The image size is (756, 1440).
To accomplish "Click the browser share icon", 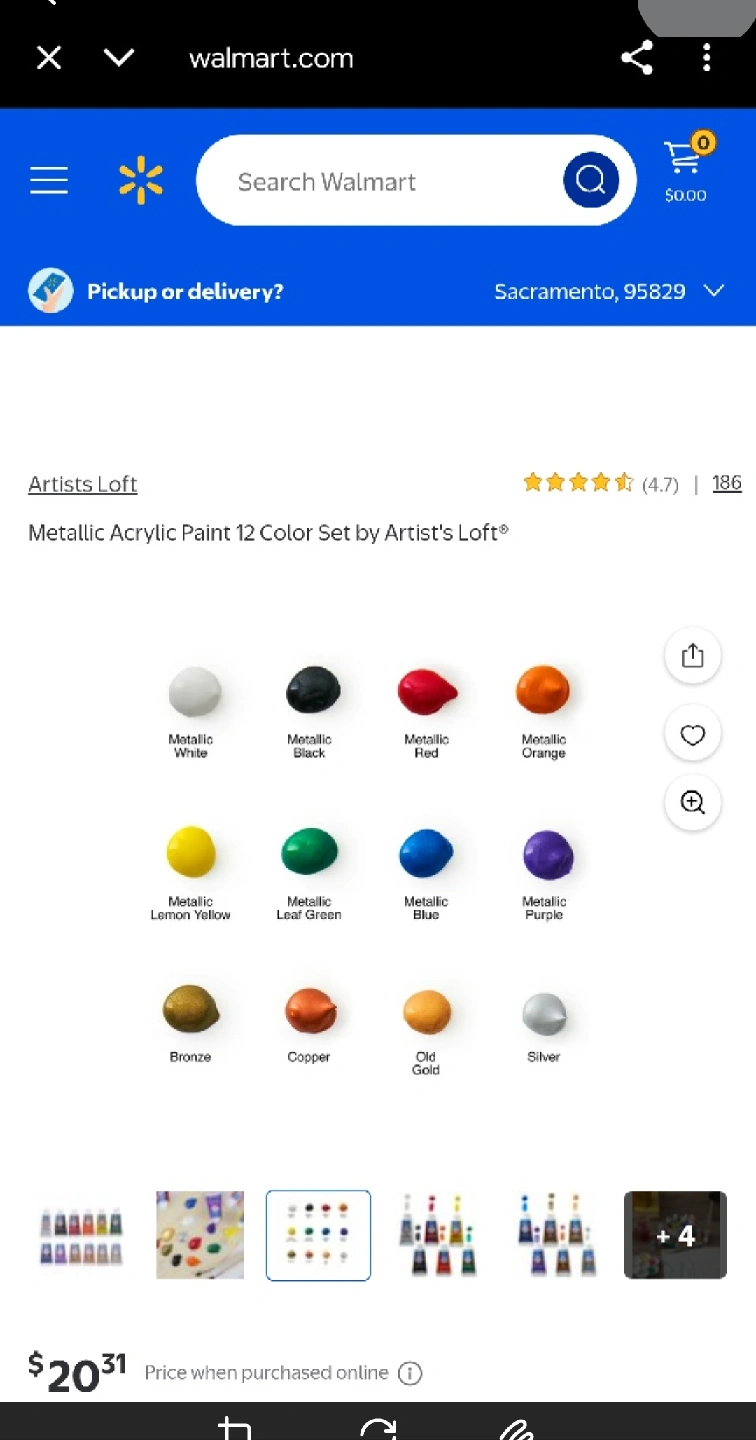I will (x=637, y=58).
